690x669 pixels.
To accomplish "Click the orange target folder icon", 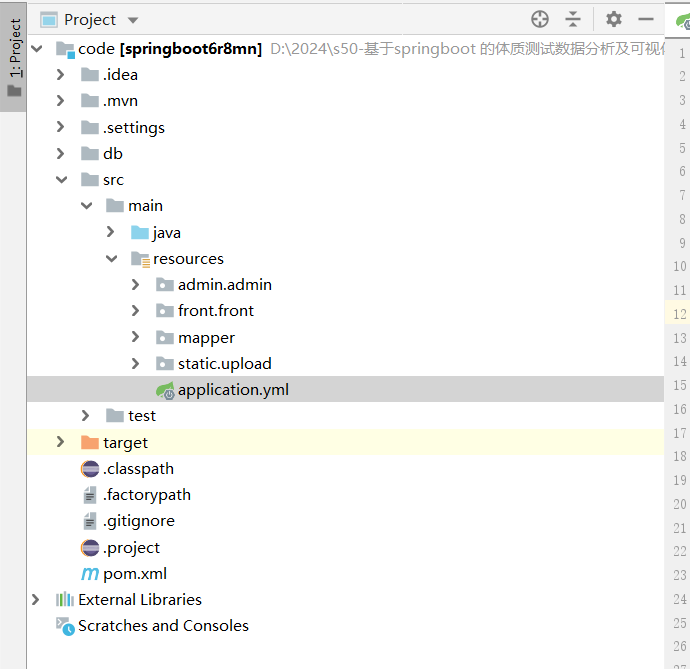I will pyautogui.click(x=90, y=442).
